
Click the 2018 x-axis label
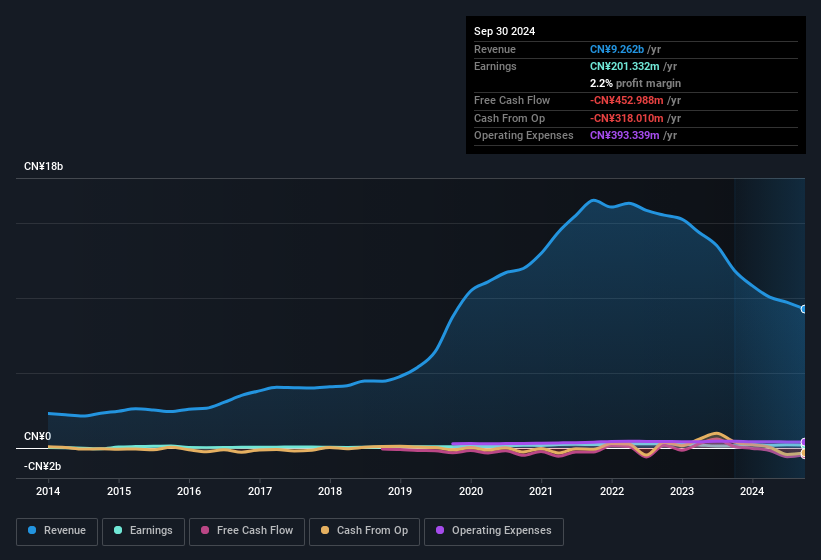(330, 491)
